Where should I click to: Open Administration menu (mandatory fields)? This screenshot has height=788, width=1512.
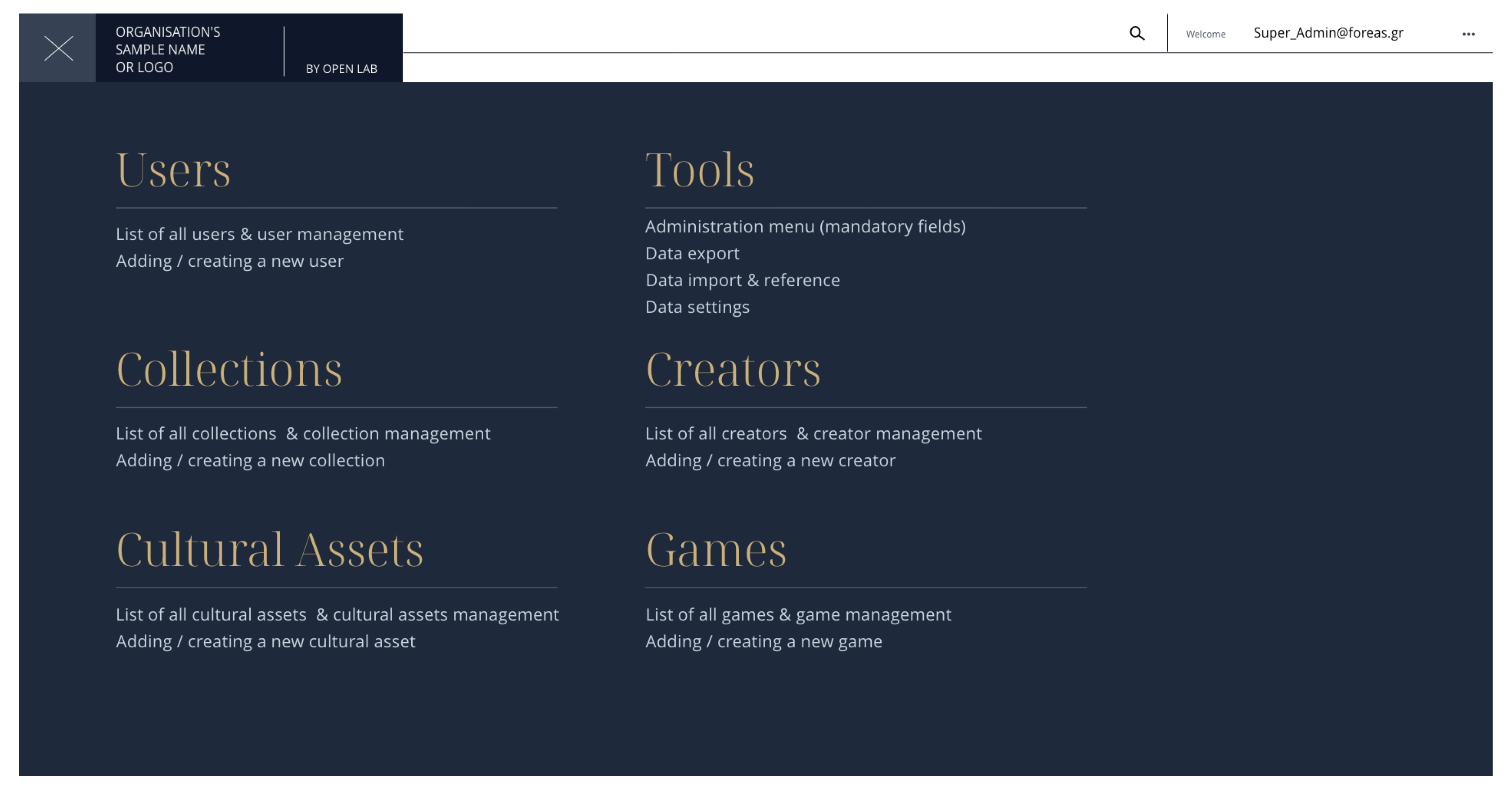pos(805,227)
